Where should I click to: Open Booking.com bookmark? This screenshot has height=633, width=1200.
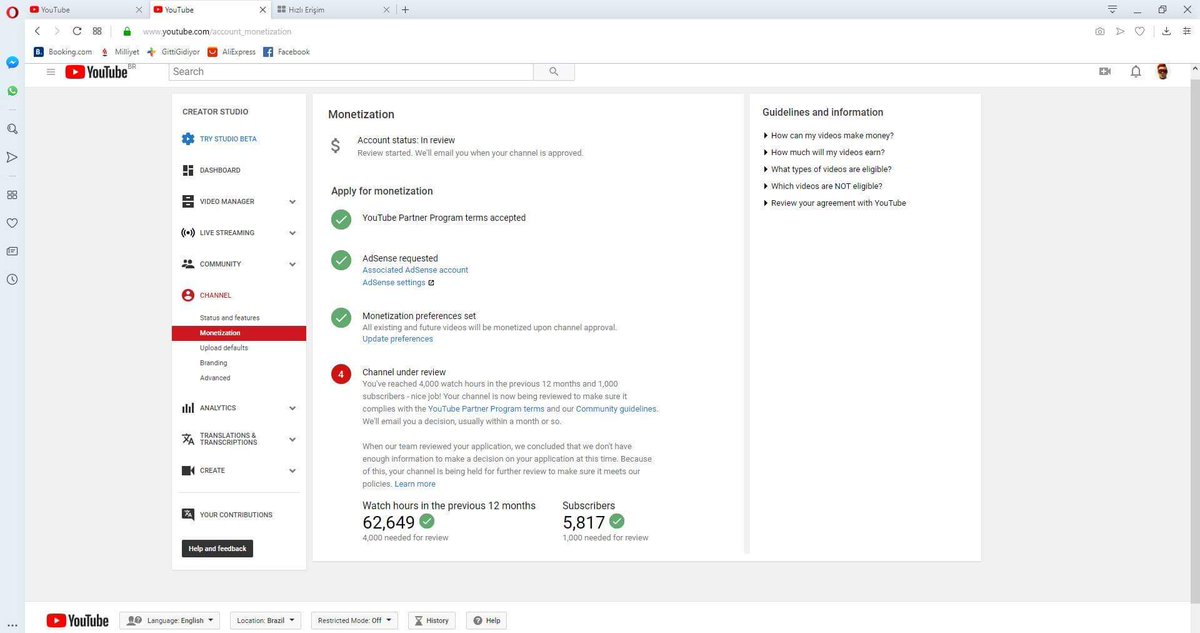[63, 52]
